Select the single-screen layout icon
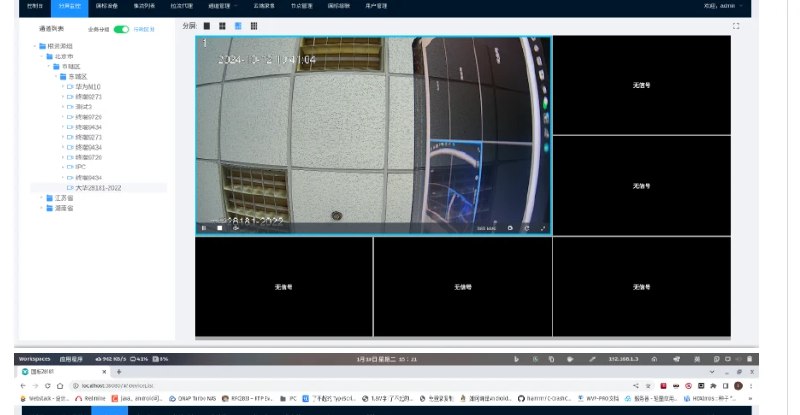 207,26
